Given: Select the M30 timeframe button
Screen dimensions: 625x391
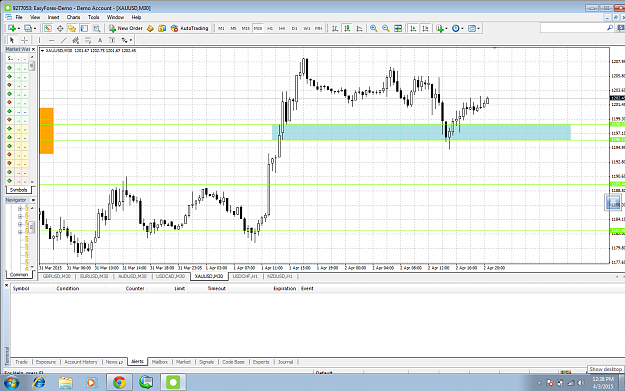Looking at the screenshot, I should (x=258, y=28).
